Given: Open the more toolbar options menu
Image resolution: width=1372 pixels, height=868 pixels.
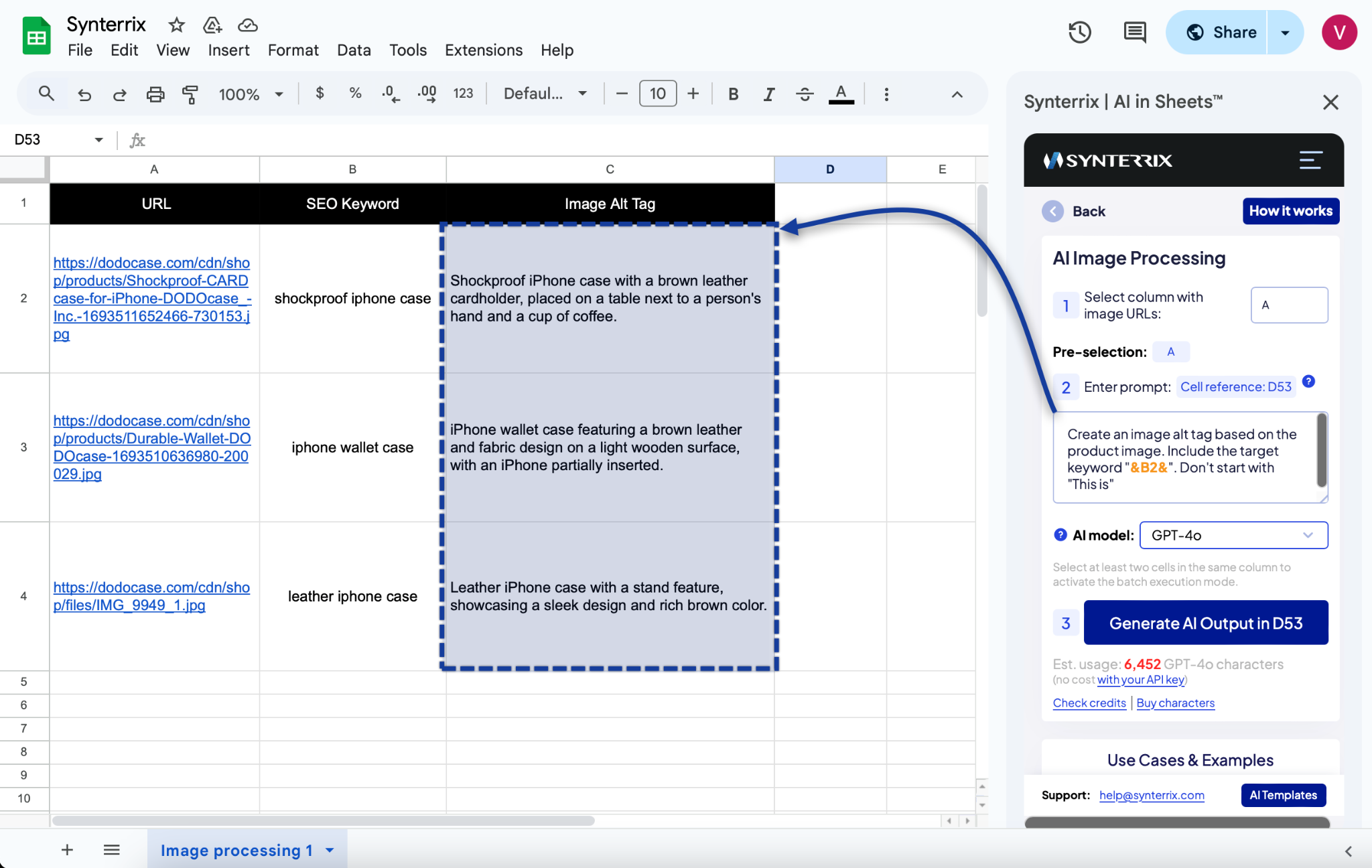Looking at the screenshot, I should 886,94.
